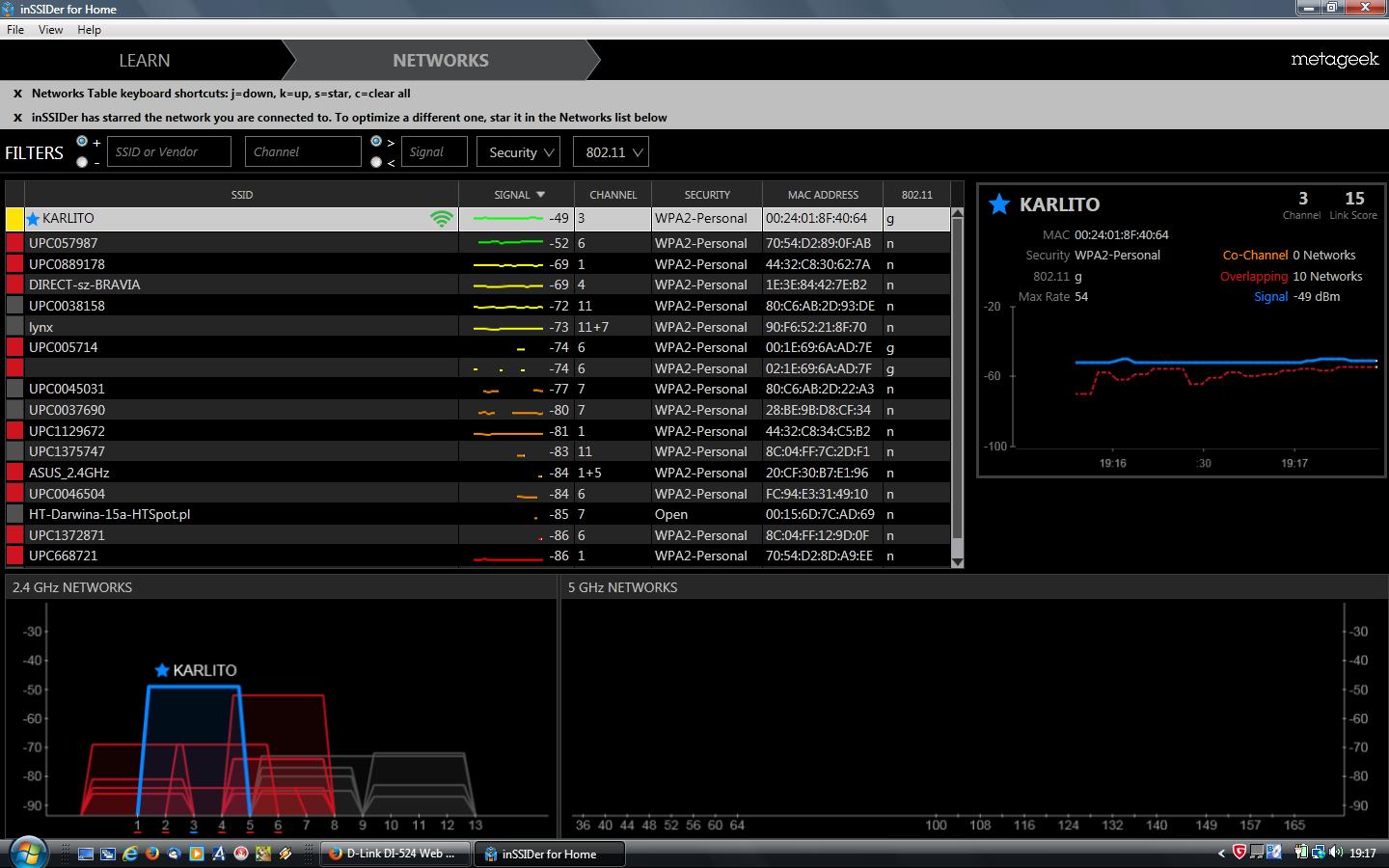Sort by the 802.11 column header

point(917,195)
